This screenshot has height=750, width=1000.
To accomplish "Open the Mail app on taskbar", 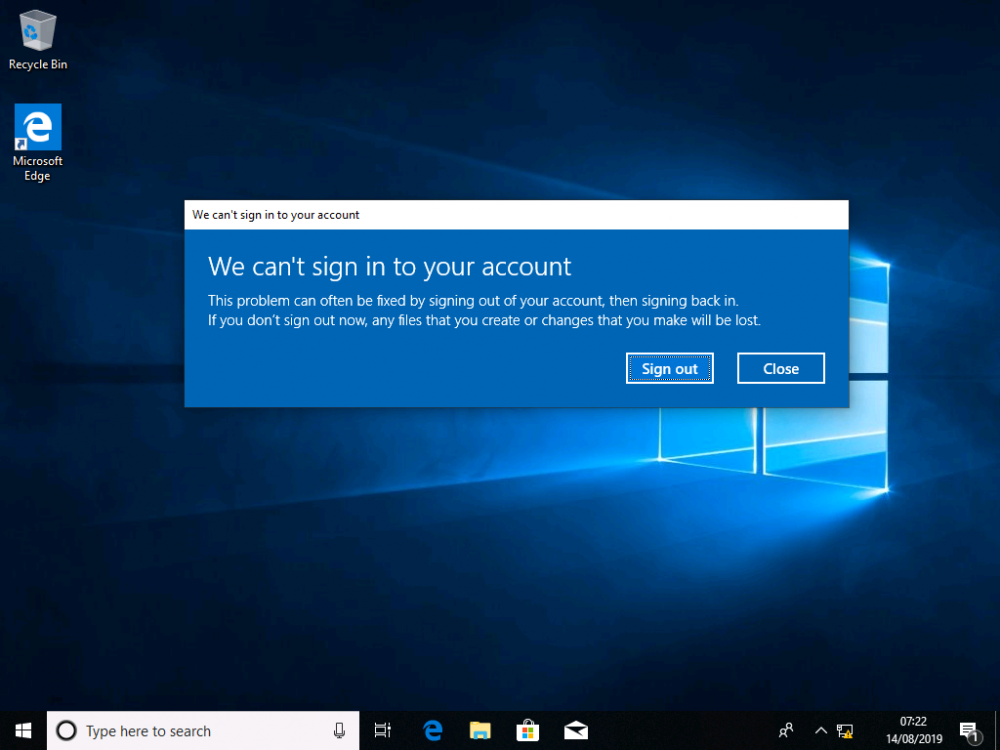I will tap(575, 731).
